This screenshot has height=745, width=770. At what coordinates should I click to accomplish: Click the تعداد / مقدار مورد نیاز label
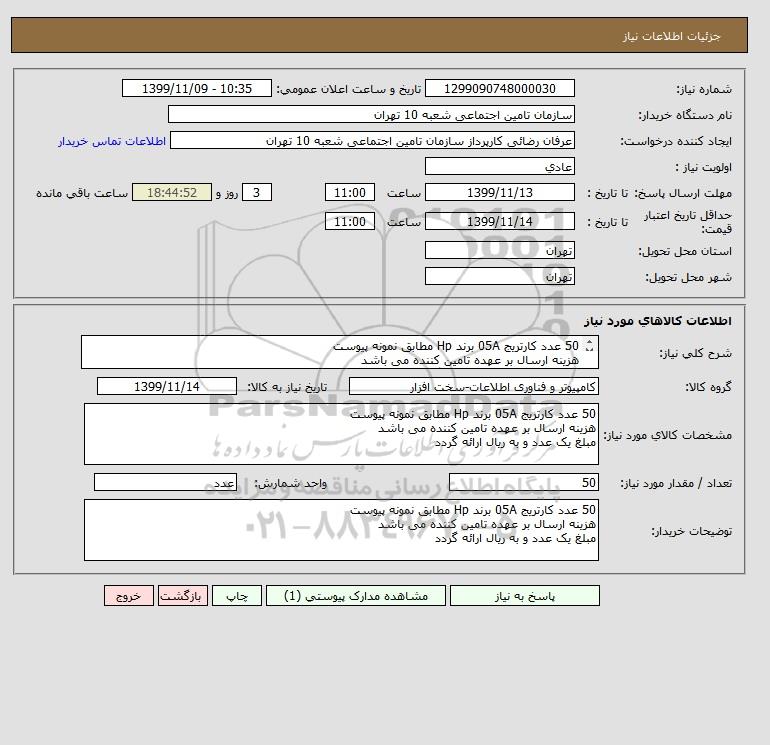[676, 483]
